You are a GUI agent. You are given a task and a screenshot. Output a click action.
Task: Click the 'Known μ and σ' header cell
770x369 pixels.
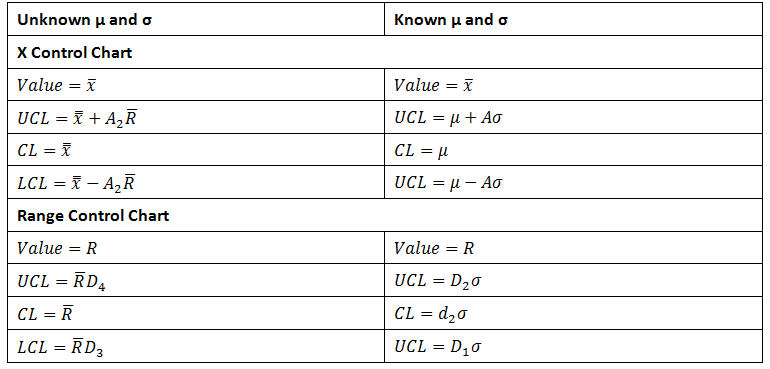573,20
